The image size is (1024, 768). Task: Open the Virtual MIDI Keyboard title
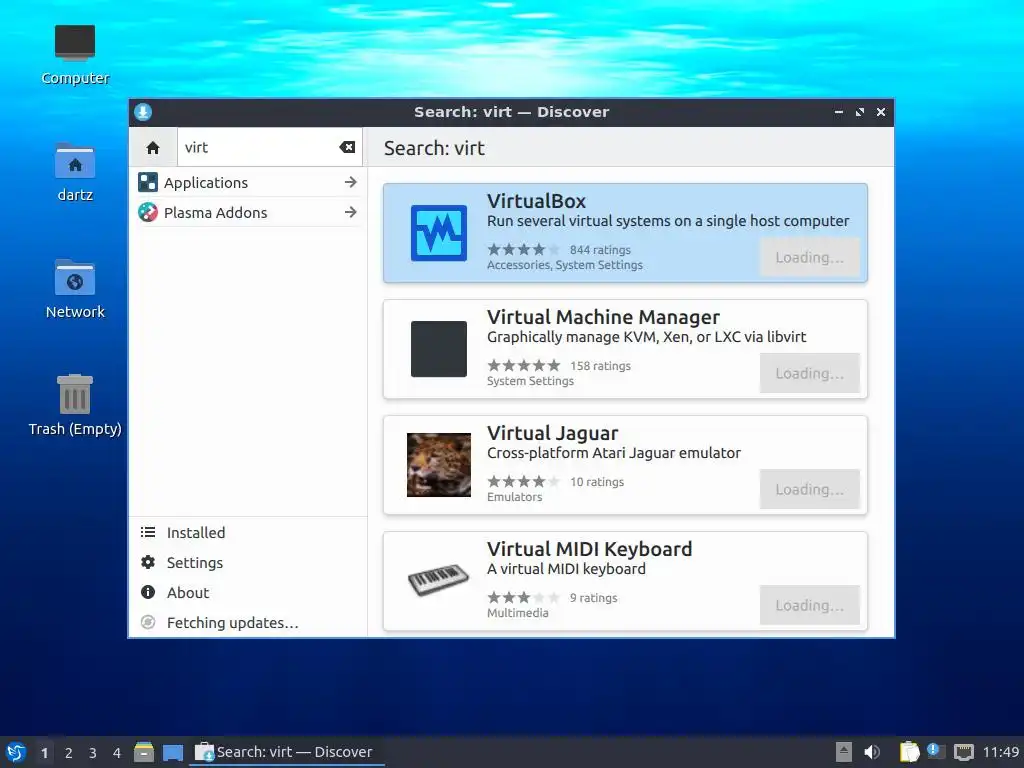590,549
